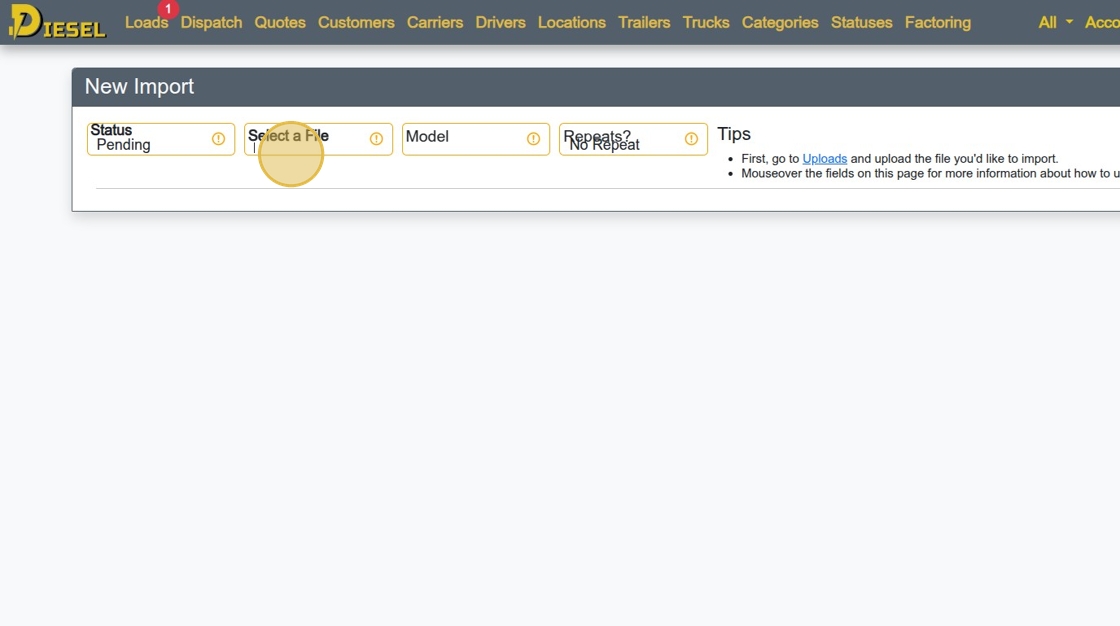Click the info icon in Model field
Screen dimensions: 1120x626
click(x=534, y=139)
